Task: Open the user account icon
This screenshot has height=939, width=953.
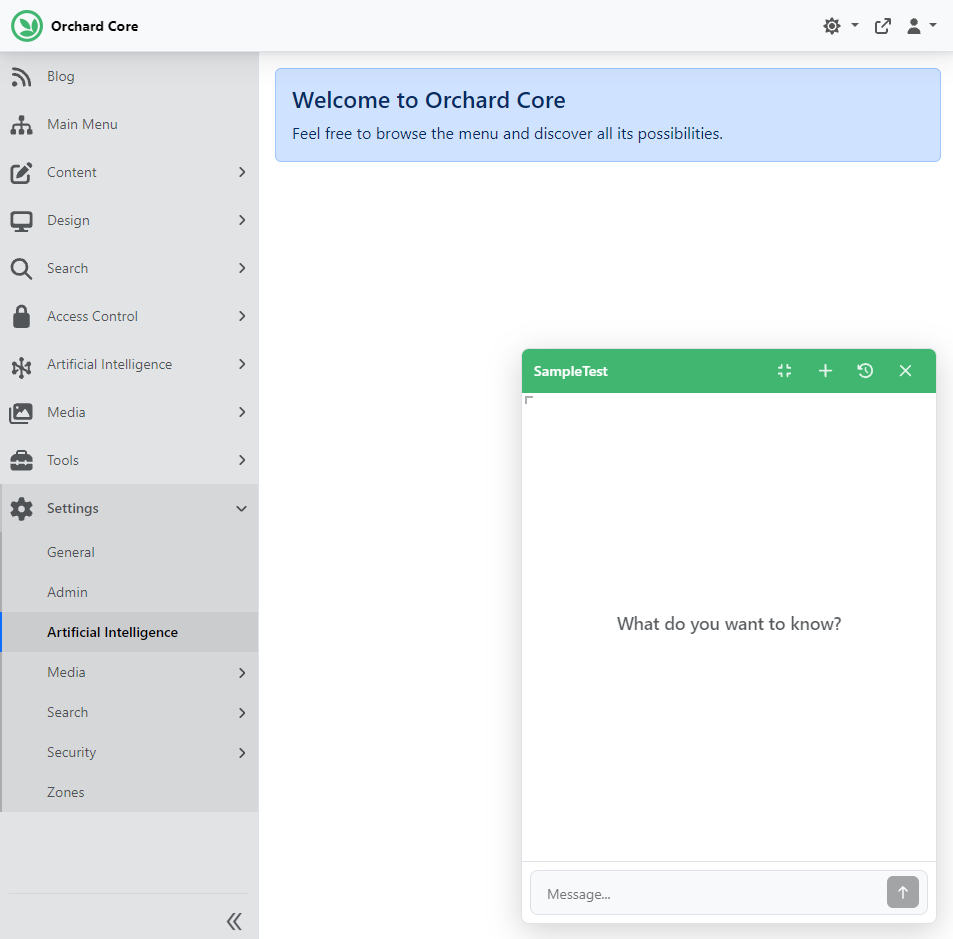Action: (x=913, y=26)
